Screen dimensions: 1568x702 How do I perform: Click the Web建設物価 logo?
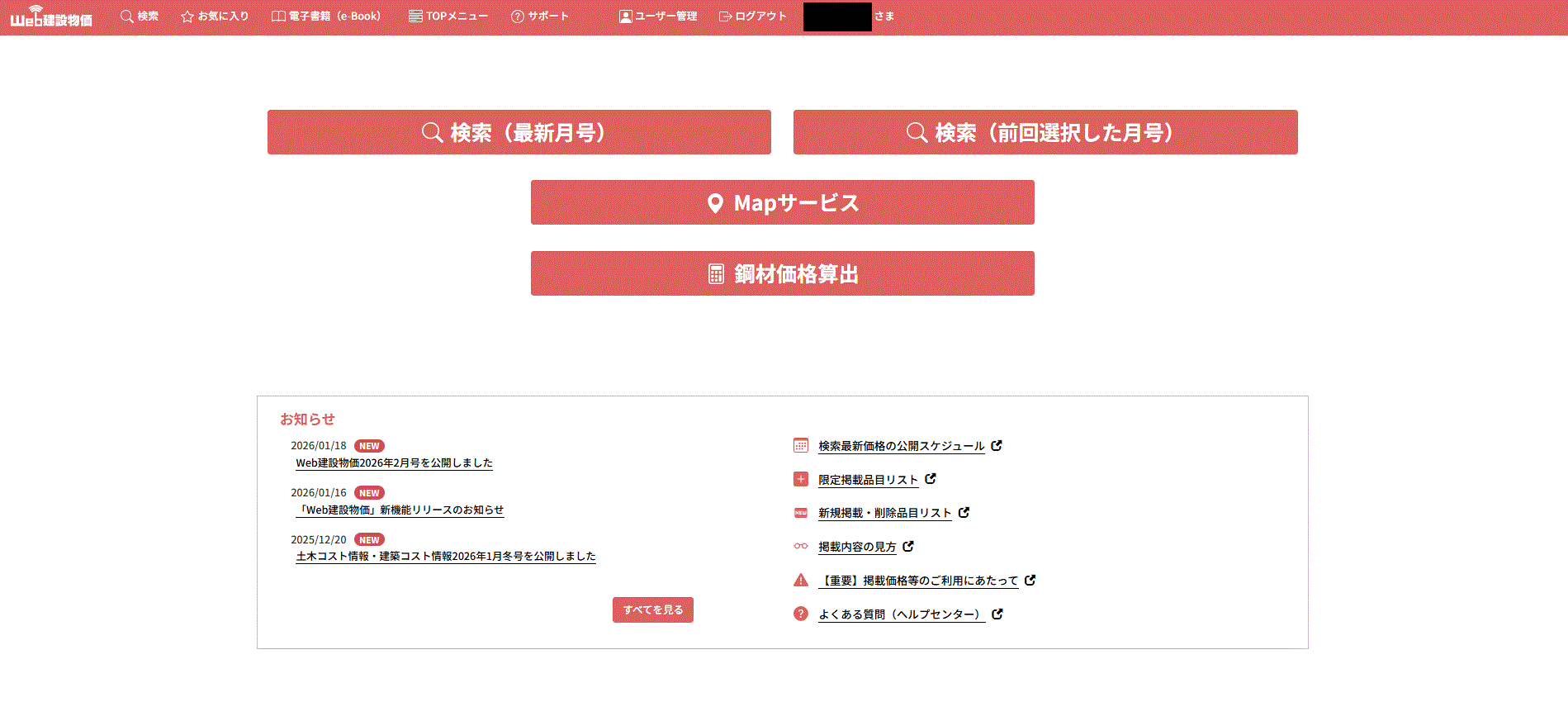[51, 17]
